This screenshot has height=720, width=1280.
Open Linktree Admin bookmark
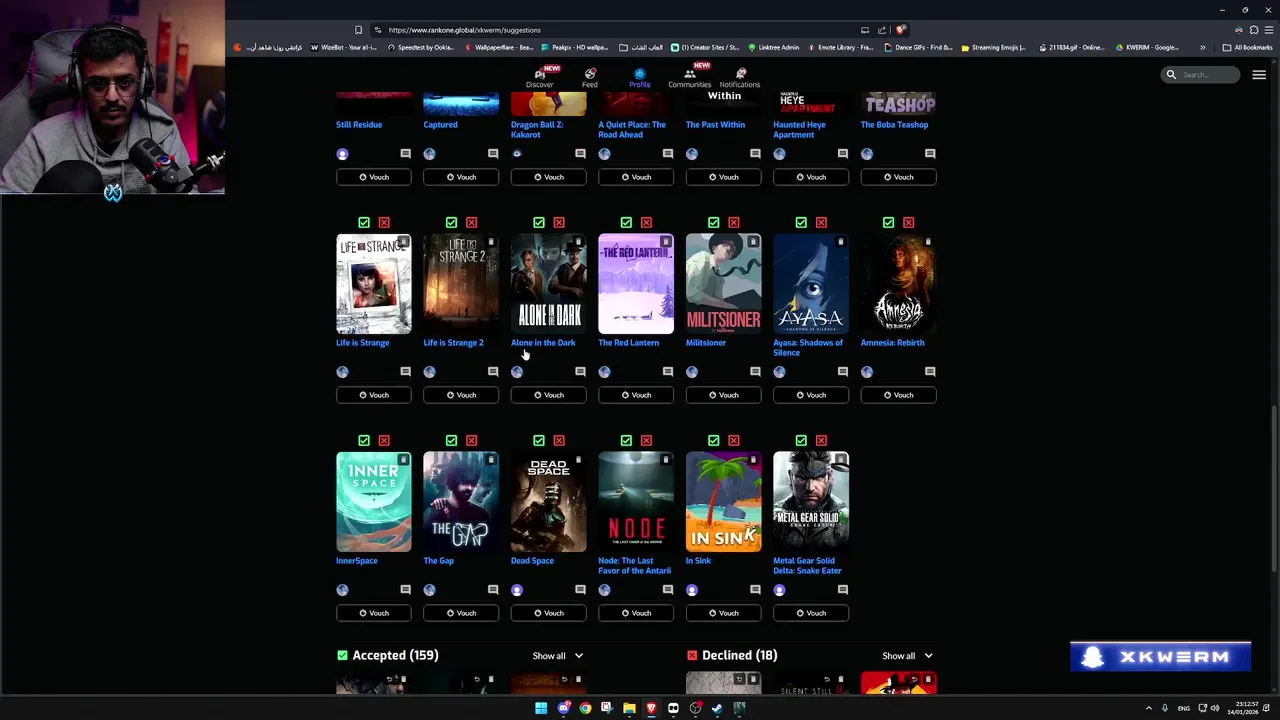(x=773, y=47)
